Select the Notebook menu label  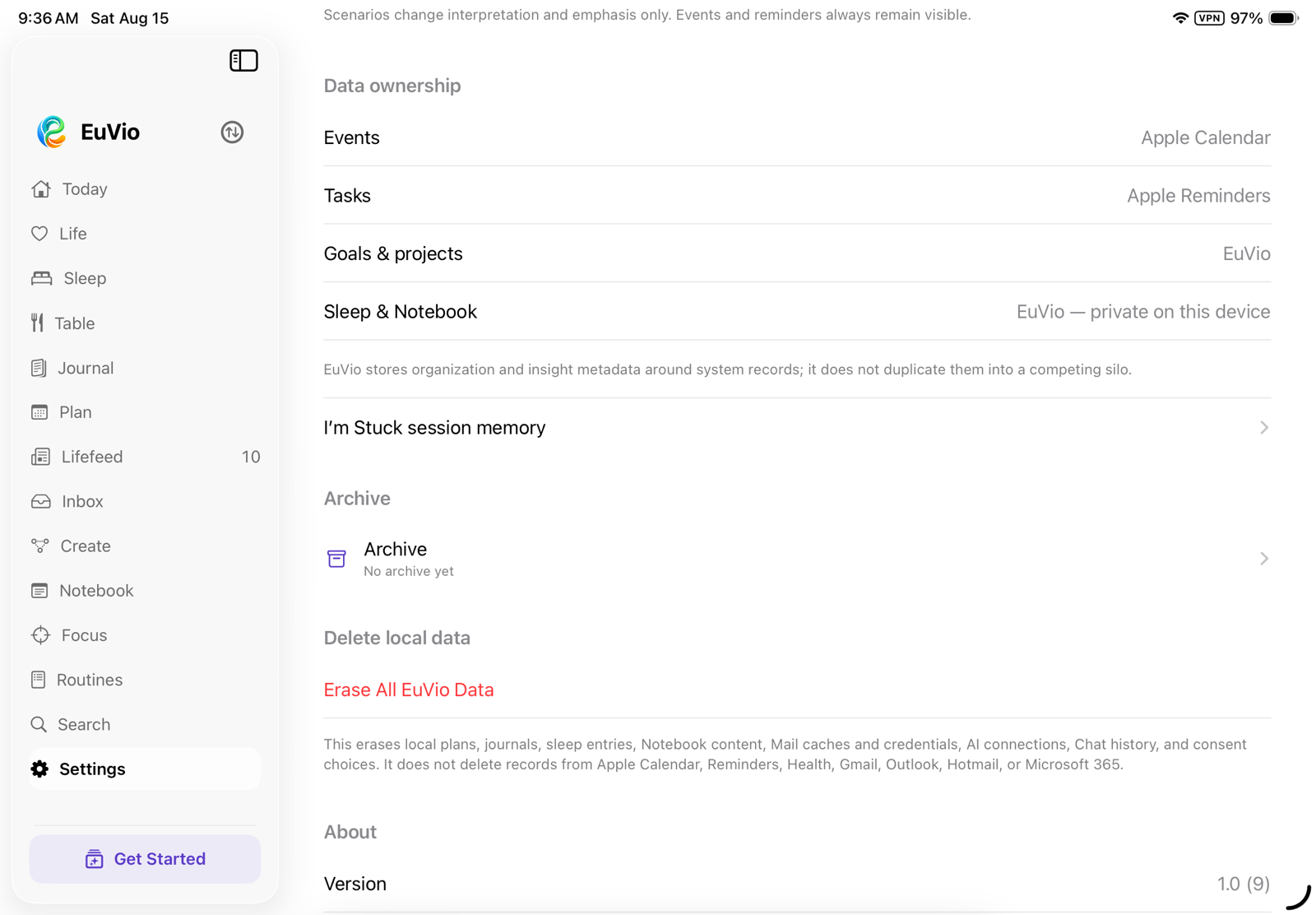[96, 591]
